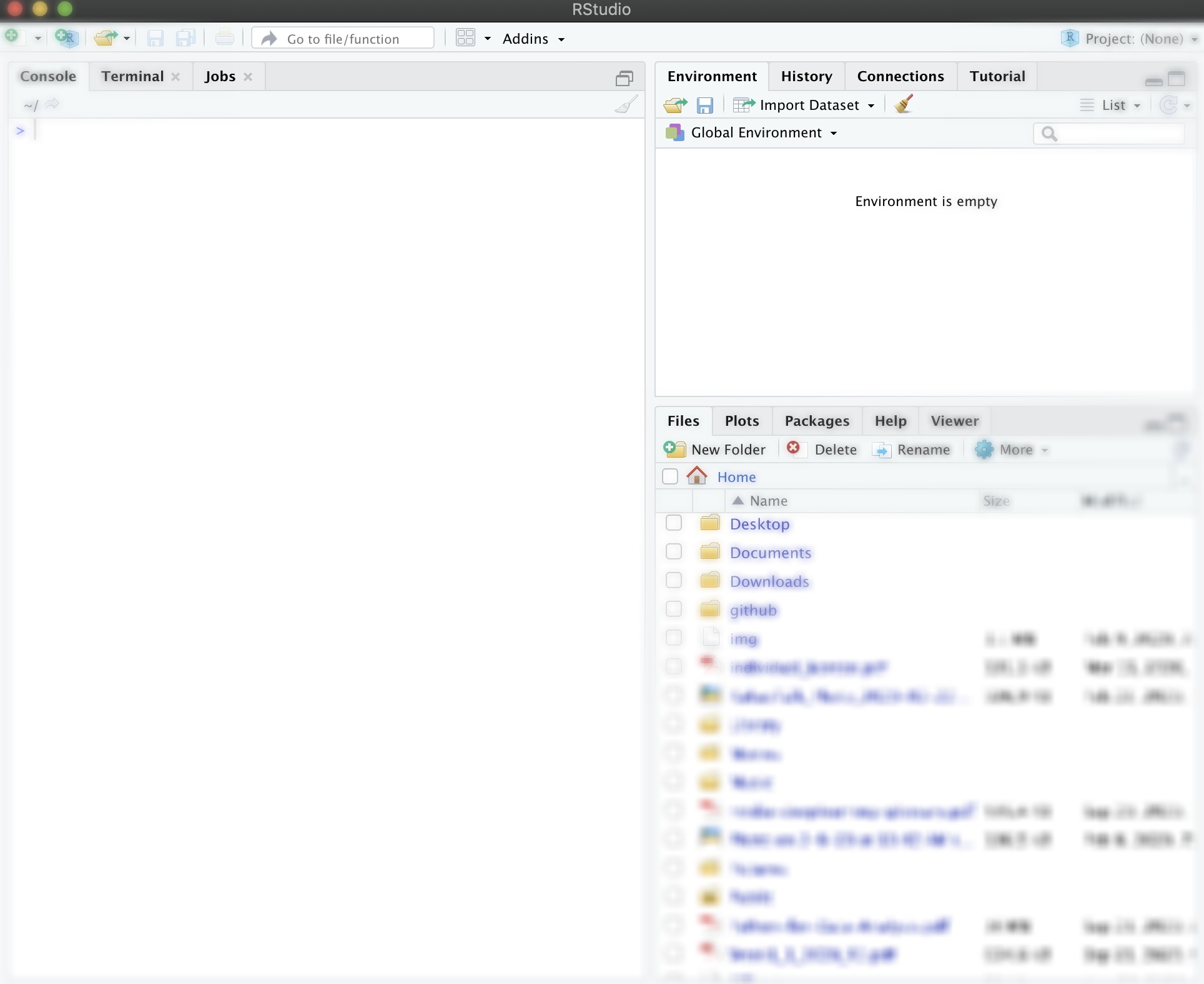Image resolution: width=1204 pixels, height=984 pixels.
Task: Switch to the Plots tab
Action: pos(742,421)
